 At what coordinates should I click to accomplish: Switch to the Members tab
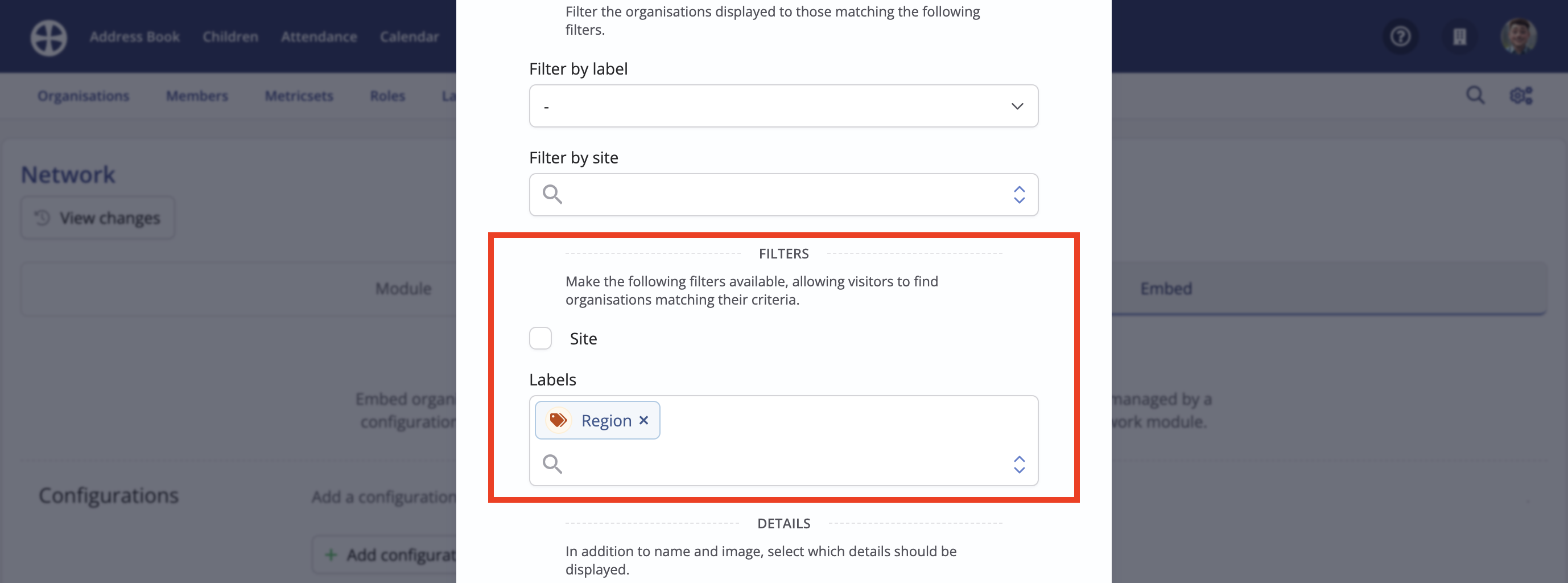pos(197,96)
